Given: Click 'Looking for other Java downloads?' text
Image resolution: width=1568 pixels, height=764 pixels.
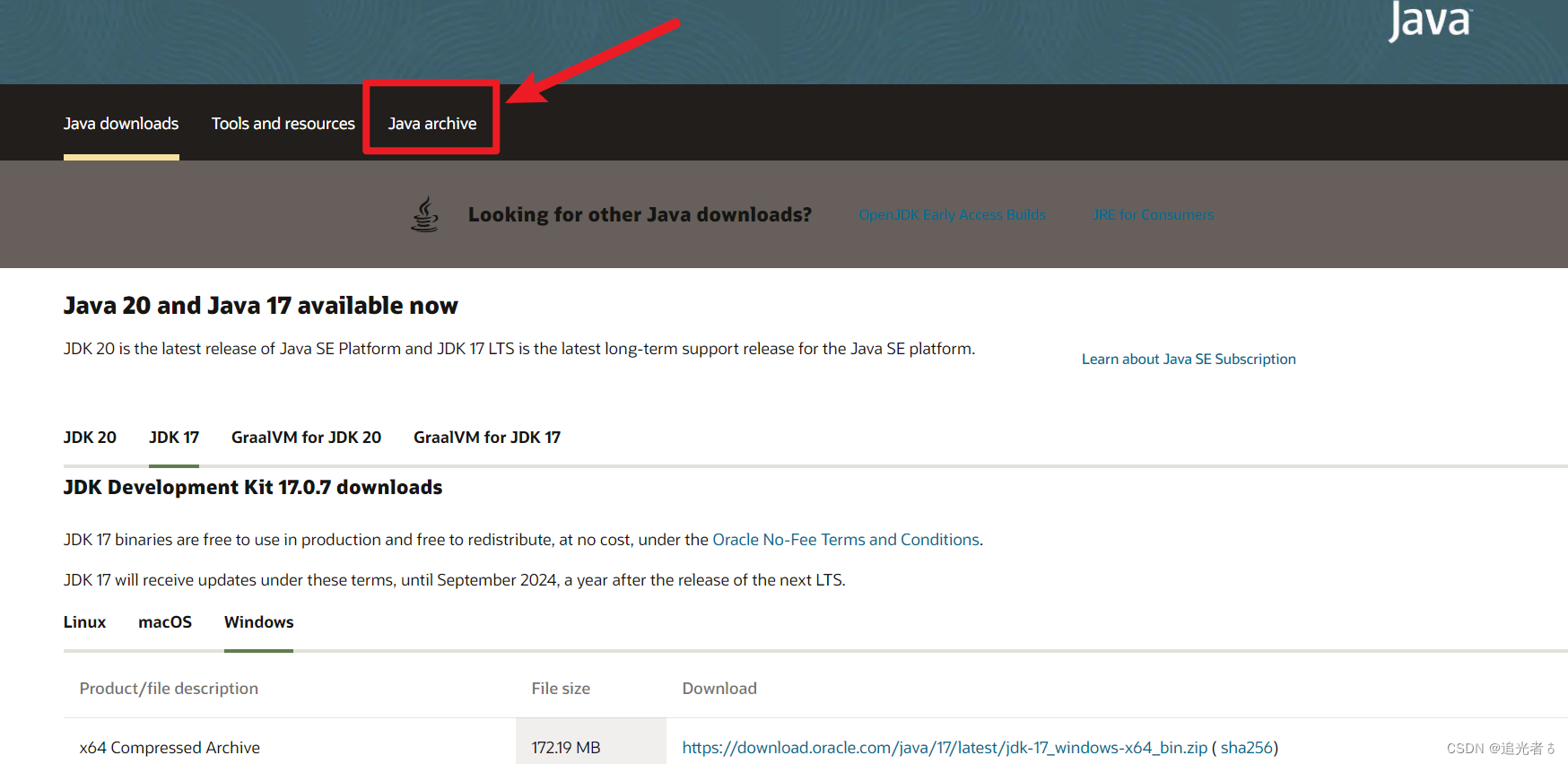Looking at the screenshot, I should (x=640, y=215).
